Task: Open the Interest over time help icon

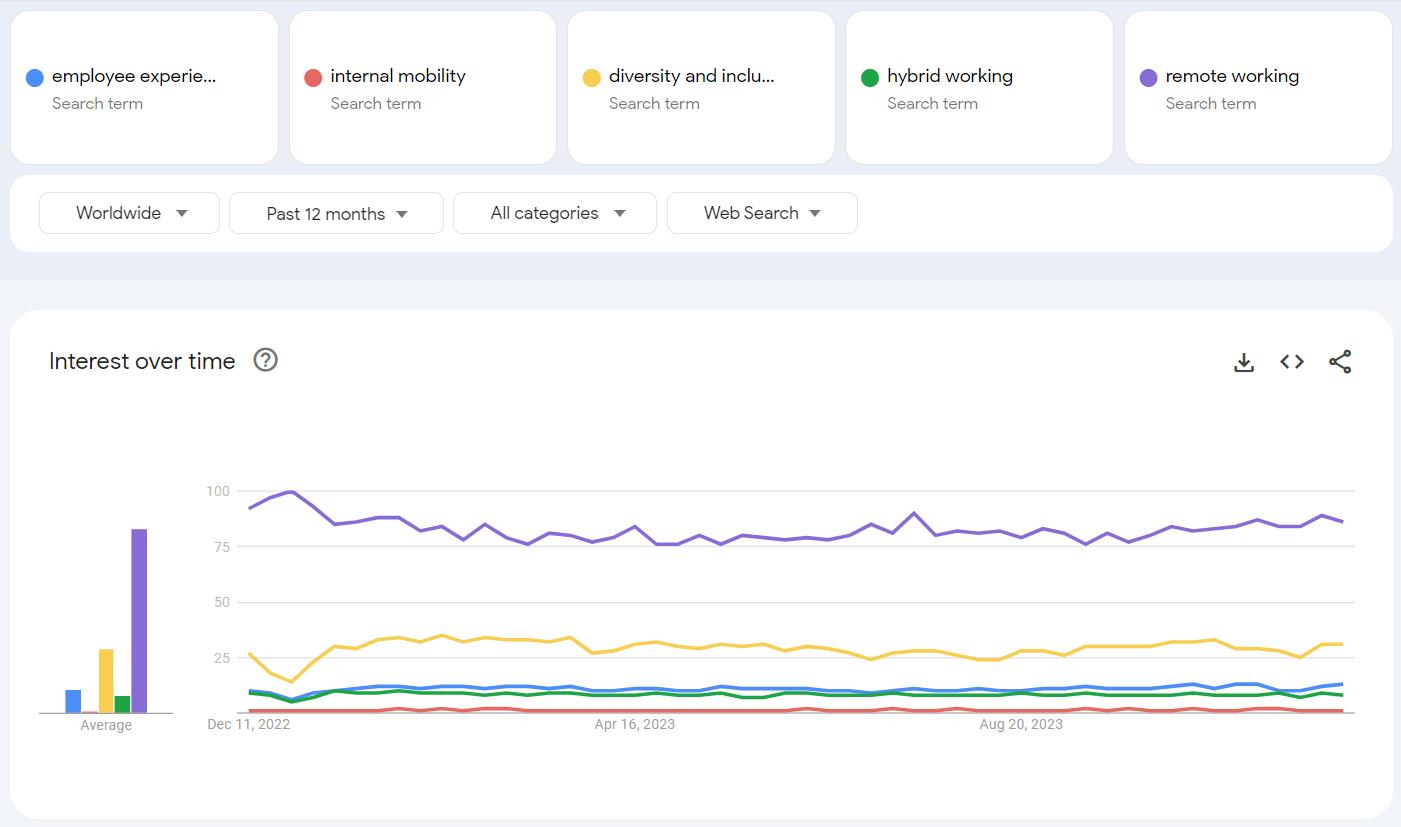Action: [265, 360]
